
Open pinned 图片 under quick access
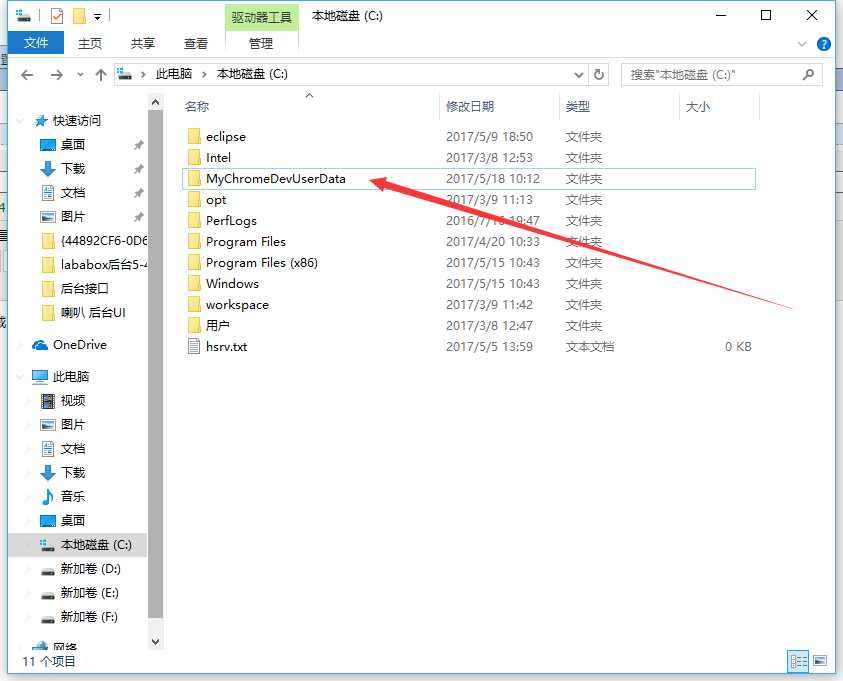(73, 217)
